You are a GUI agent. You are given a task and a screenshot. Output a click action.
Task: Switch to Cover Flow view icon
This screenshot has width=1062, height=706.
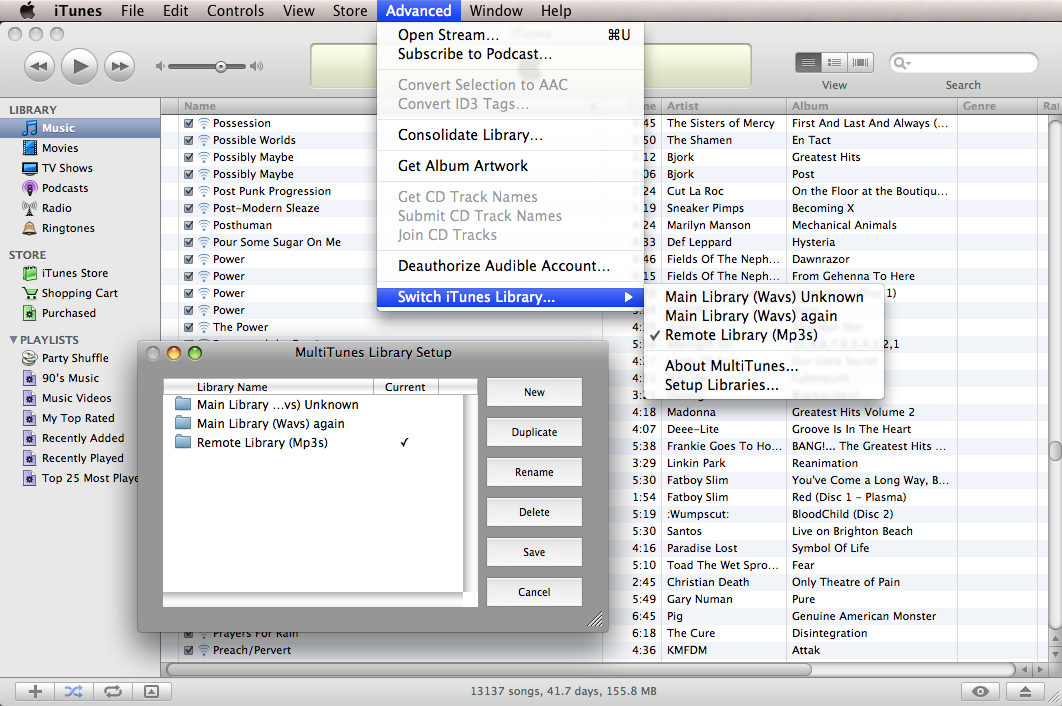[x=860, y=63]
